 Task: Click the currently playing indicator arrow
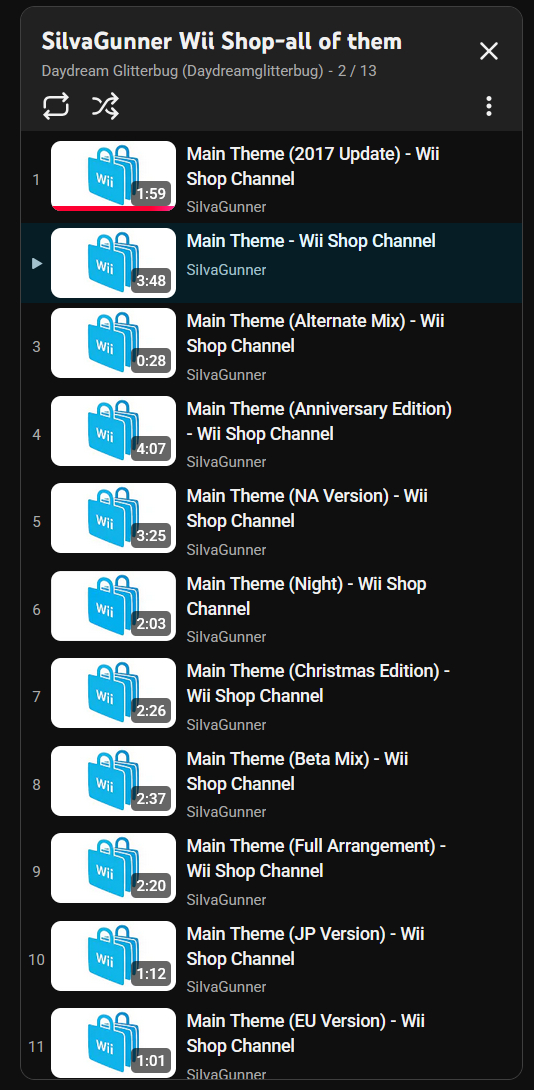tap(37, 263)
